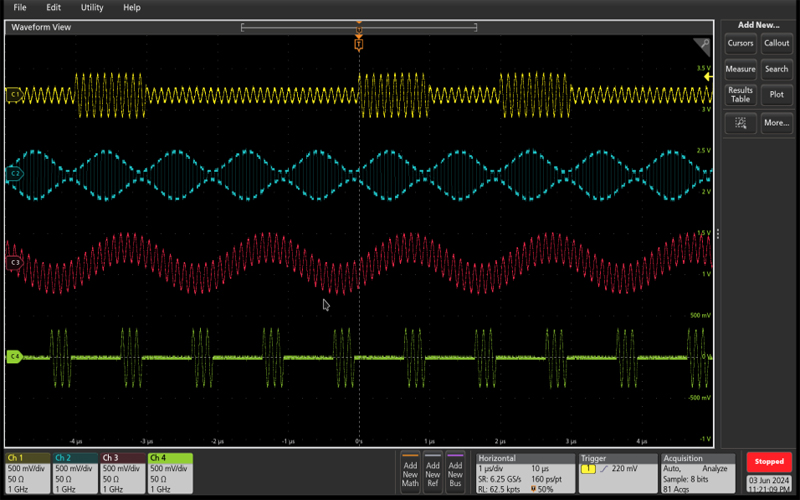This screenshot has height=500, width=800.
Task: Toggle the Ch 4 badge
Action: point(169,471)
